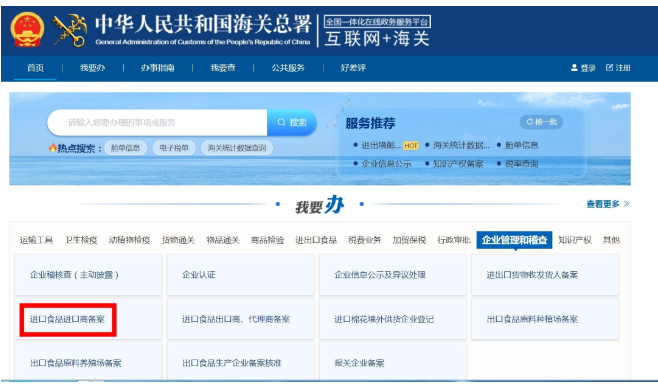The height and width of the screenshot is (385, 658).
Task: Click the refresh icon in 换一批
Action: [x=530, y=122]
